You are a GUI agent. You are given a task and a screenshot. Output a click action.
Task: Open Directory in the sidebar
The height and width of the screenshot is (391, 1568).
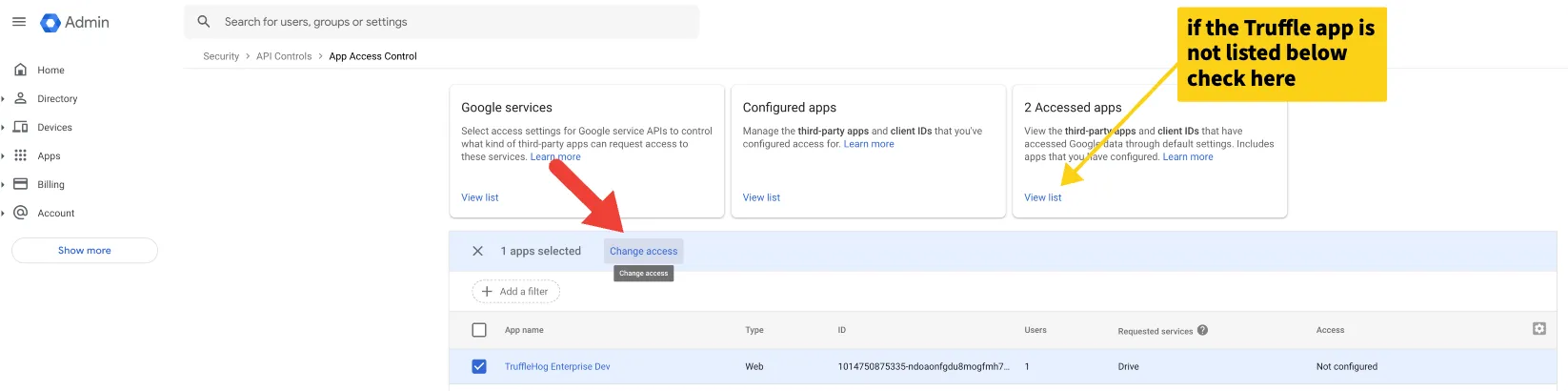[57, 98]
